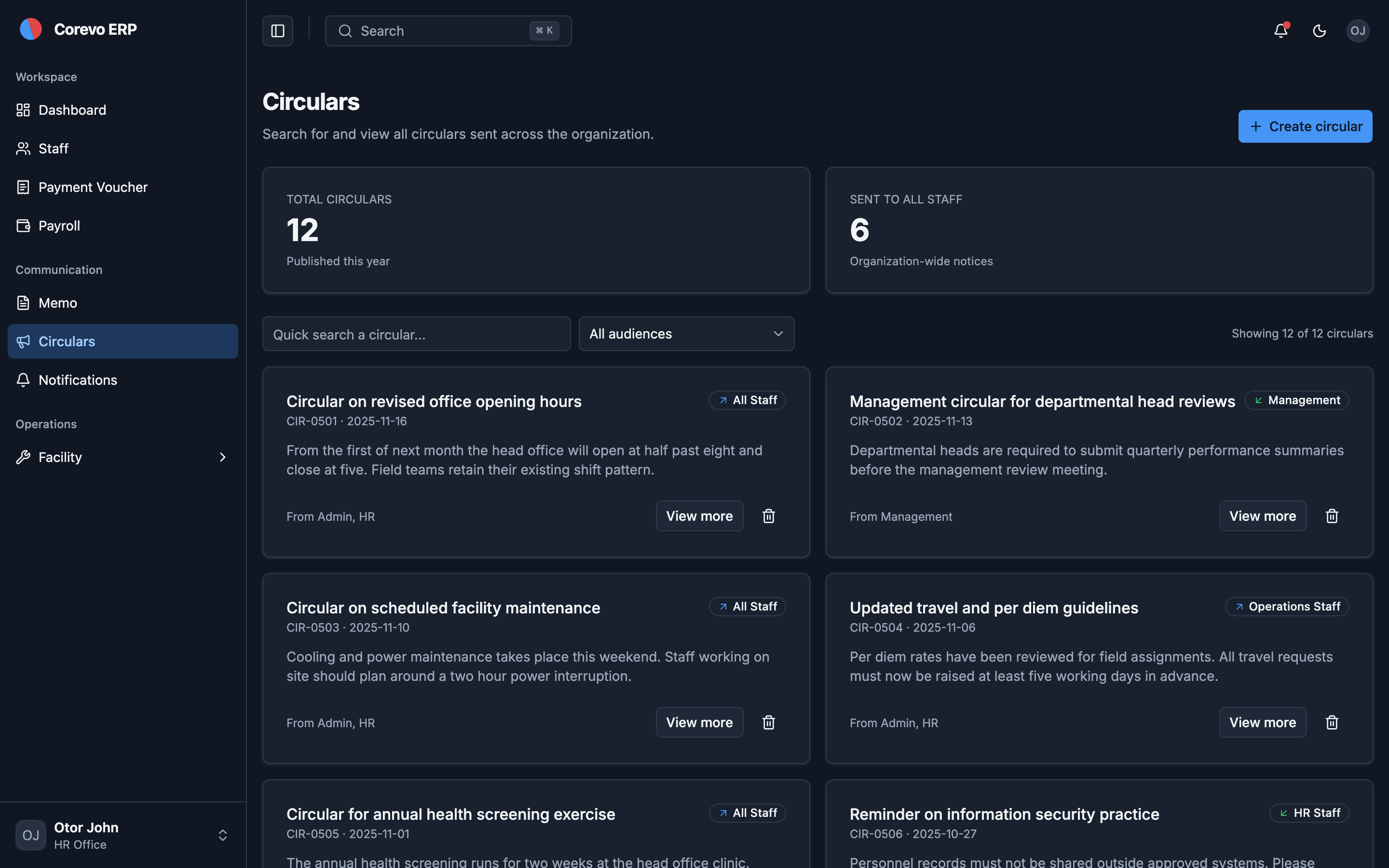This screenshot has width=1389, height=868.
Task: View more of office opening hours circular
Action: (699, 516)
